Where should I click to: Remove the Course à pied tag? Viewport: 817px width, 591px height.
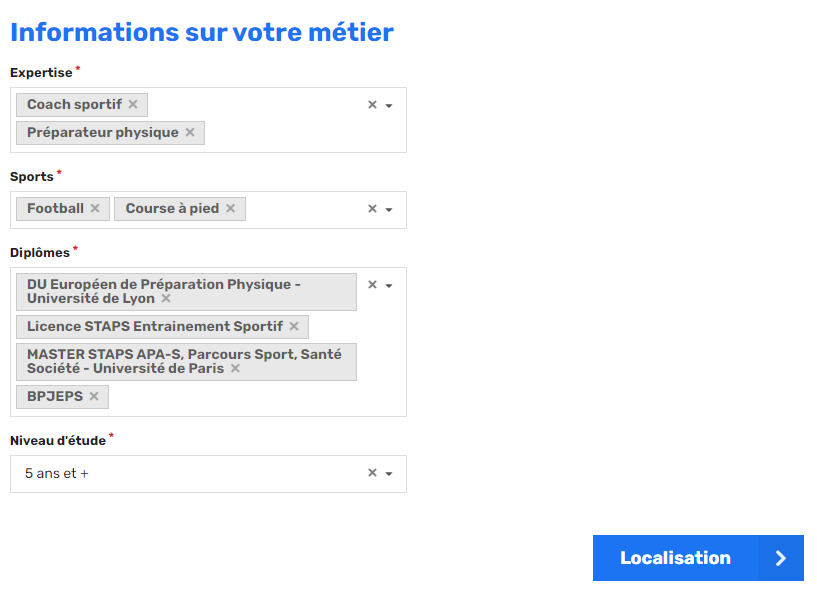(230, 208)
